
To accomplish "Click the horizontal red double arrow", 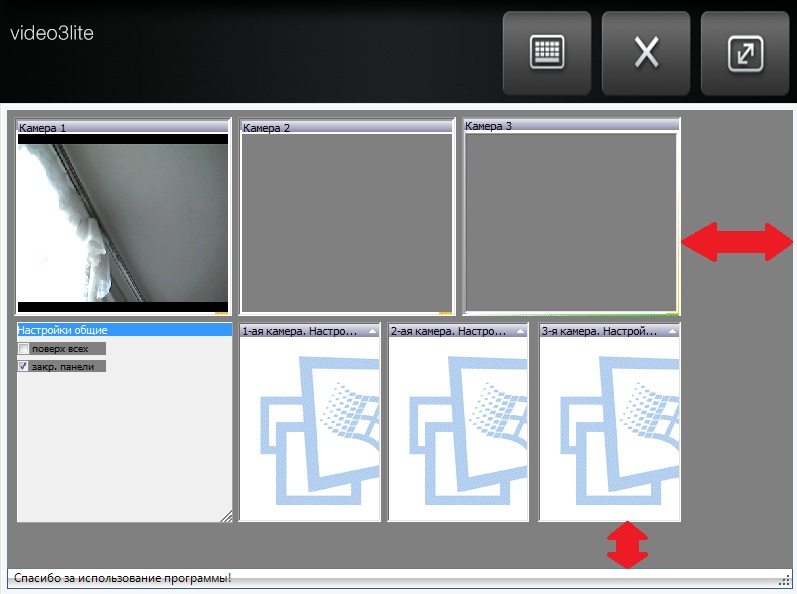I will [x=737, y=242].
